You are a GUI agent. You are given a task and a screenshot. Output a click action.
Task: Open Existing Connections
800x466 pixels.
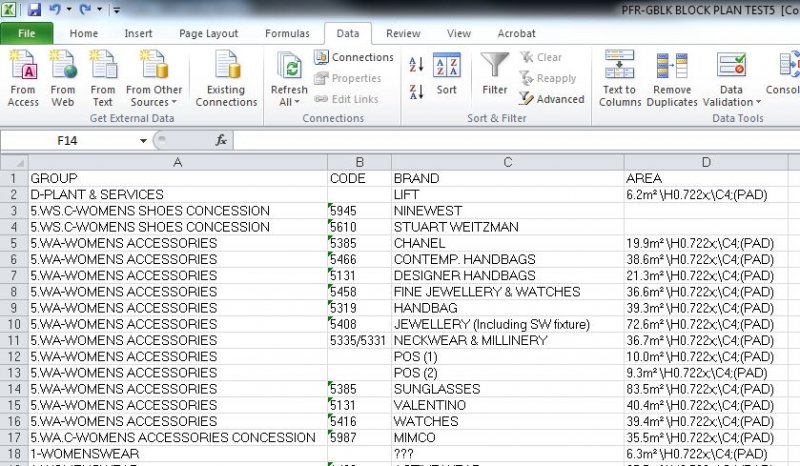tap(226, 78)
